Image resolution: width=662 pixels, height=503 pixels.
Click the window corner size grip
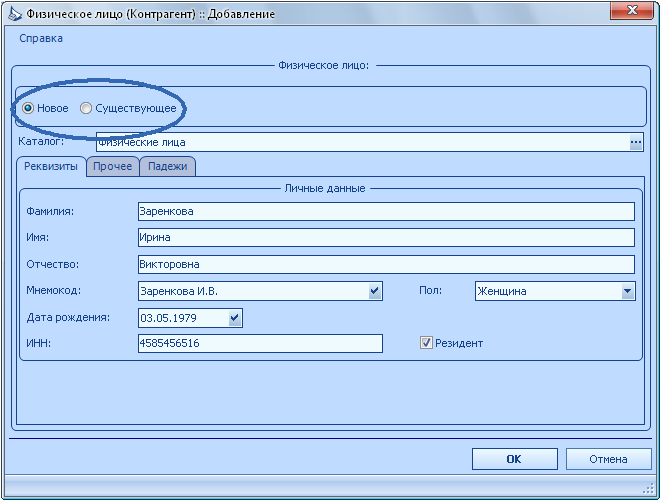[649, 489]
